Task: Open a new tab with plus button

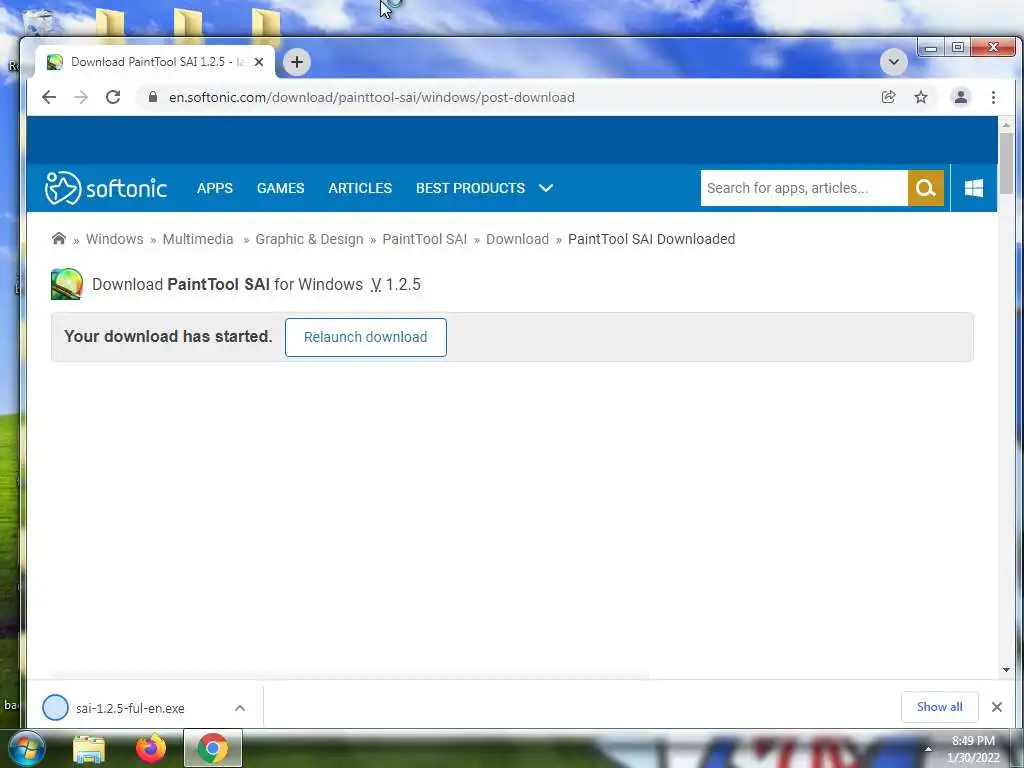Action: (x=296, y=62)
